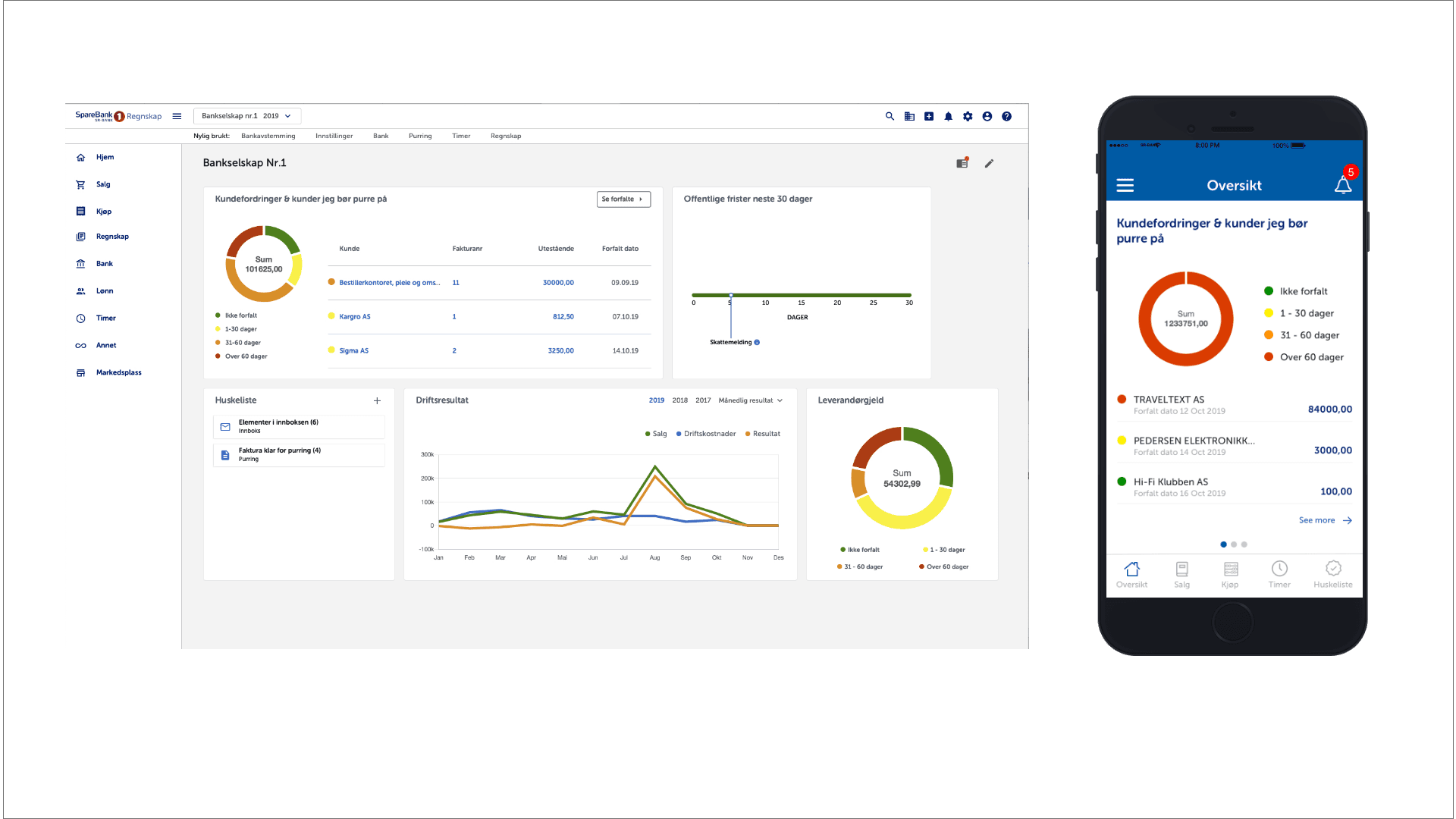Add a new Huskeliste item with plus
Image resolution: width=1456 pixels, height=819 pixels.
377,400
